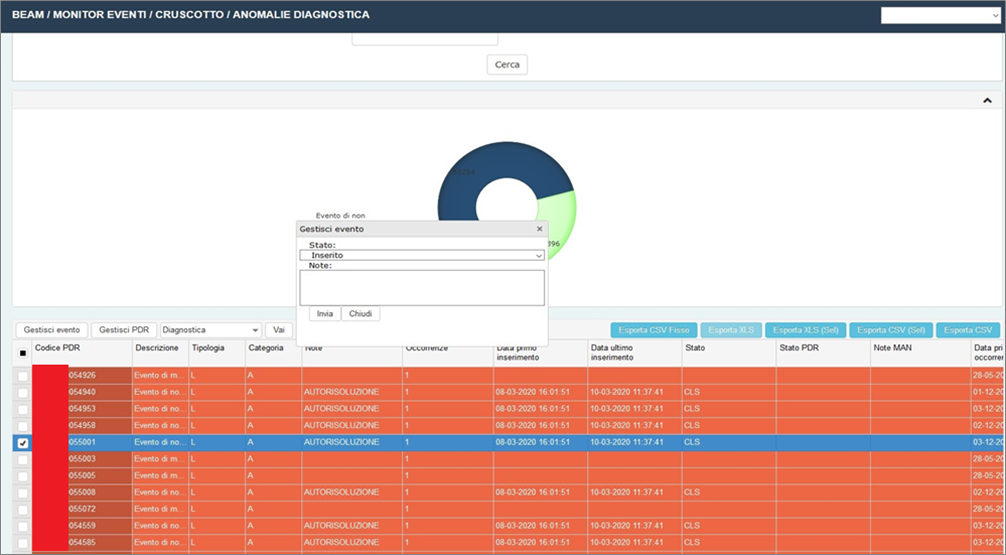Click the Gestisci PDR button
Screen dimensions: 1006x555
tap(124, 330)
